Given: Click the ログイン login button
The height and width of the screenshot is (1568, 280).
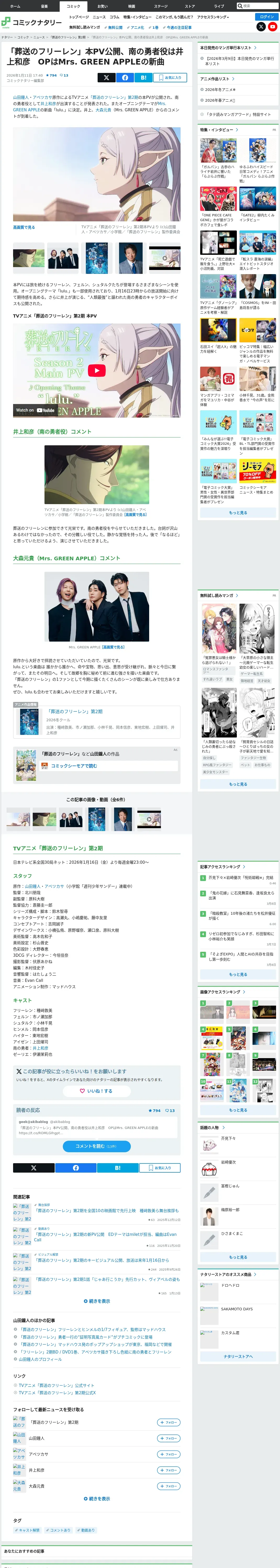Looking at the screenshot, I should pyautogui.click(x=267, y=17).
